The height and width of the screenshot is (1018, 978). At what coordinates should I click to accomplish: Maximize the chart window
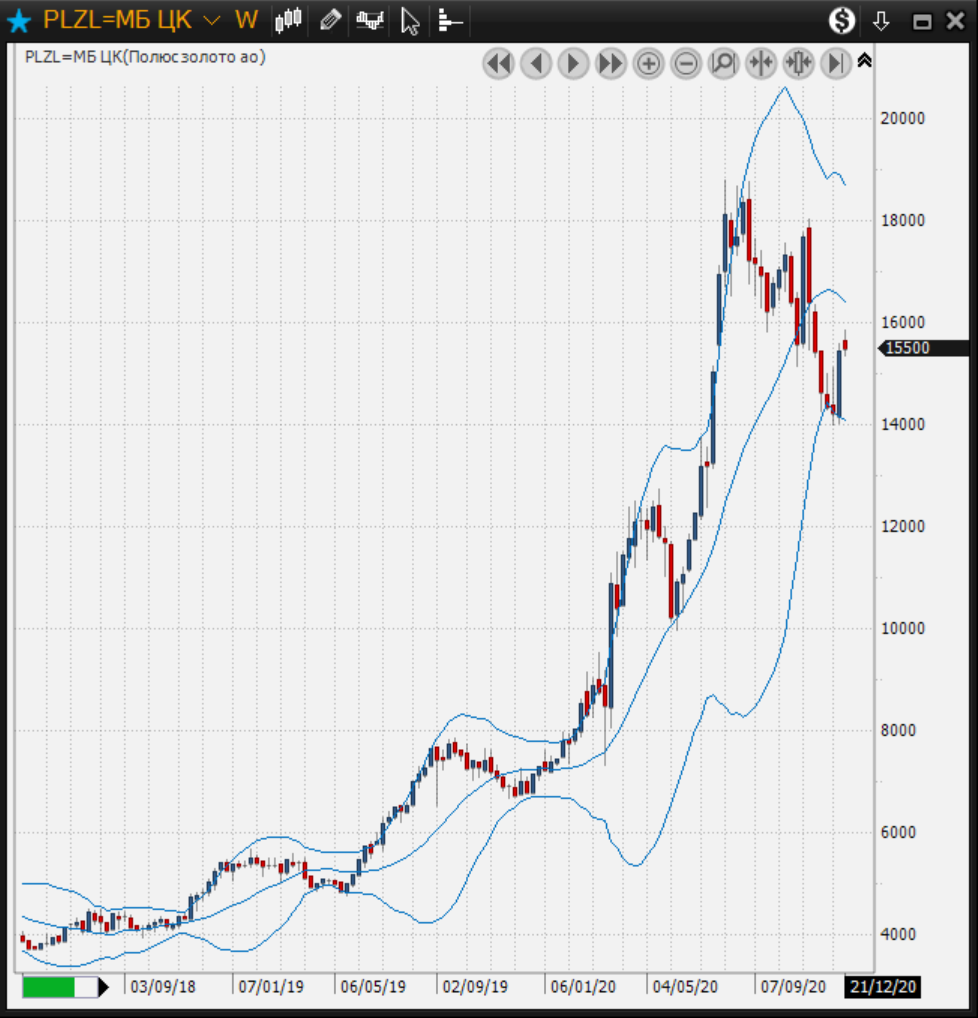pyautogui.click(x=922, y=22)
